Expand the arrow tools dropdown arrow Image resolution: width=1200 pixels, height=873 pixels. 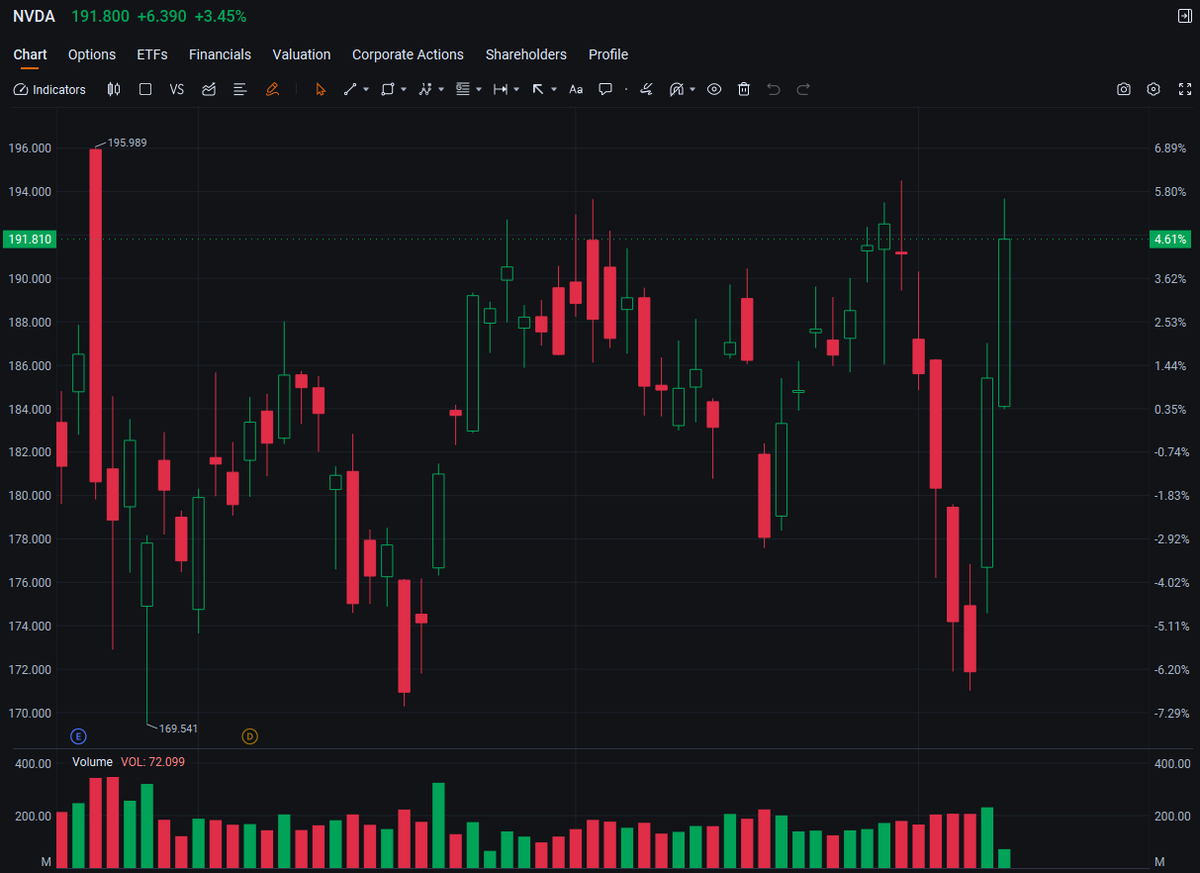click(554, 89)
